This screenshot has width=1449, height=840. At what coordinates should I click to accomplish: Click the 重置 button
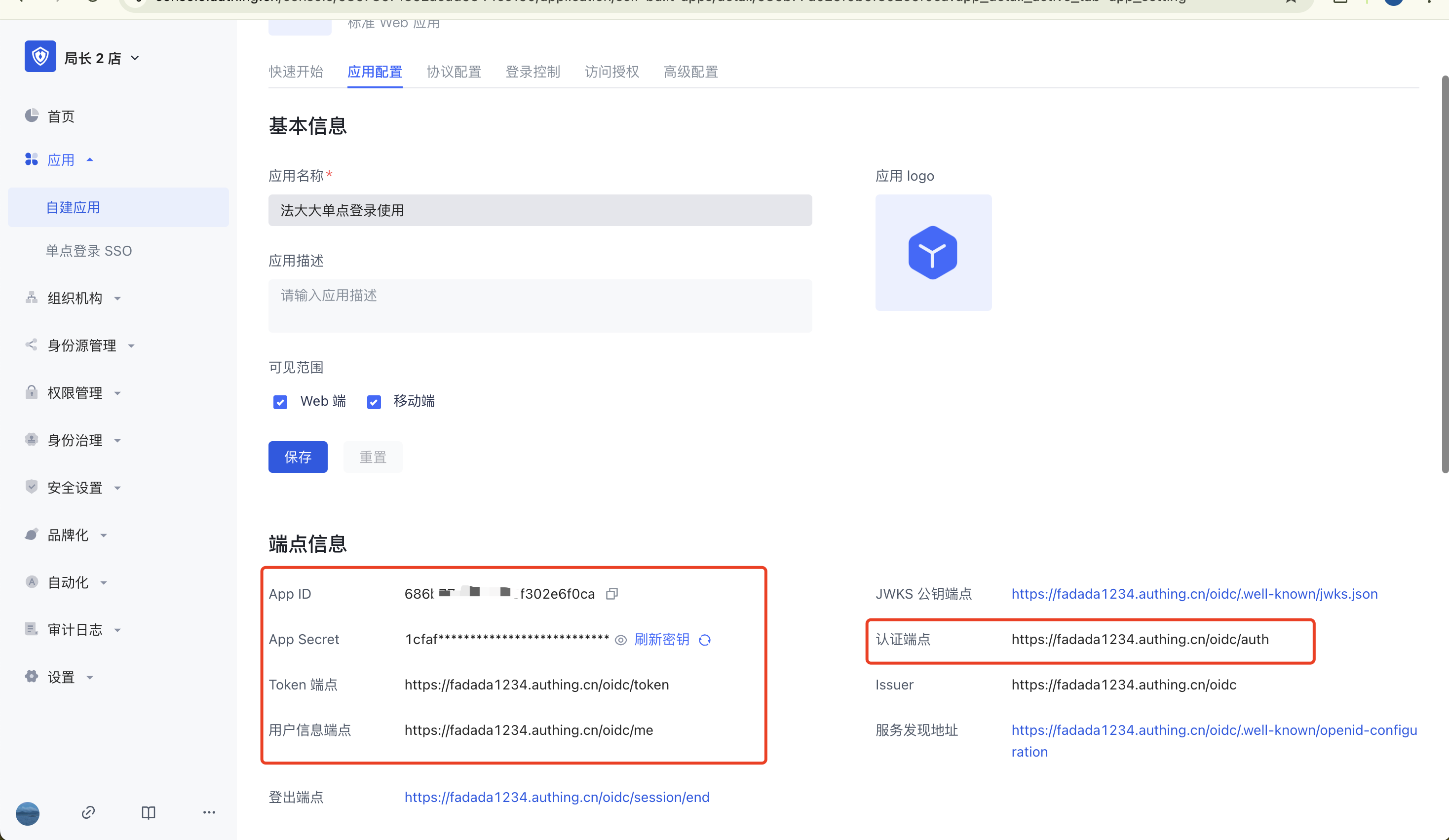373,457
